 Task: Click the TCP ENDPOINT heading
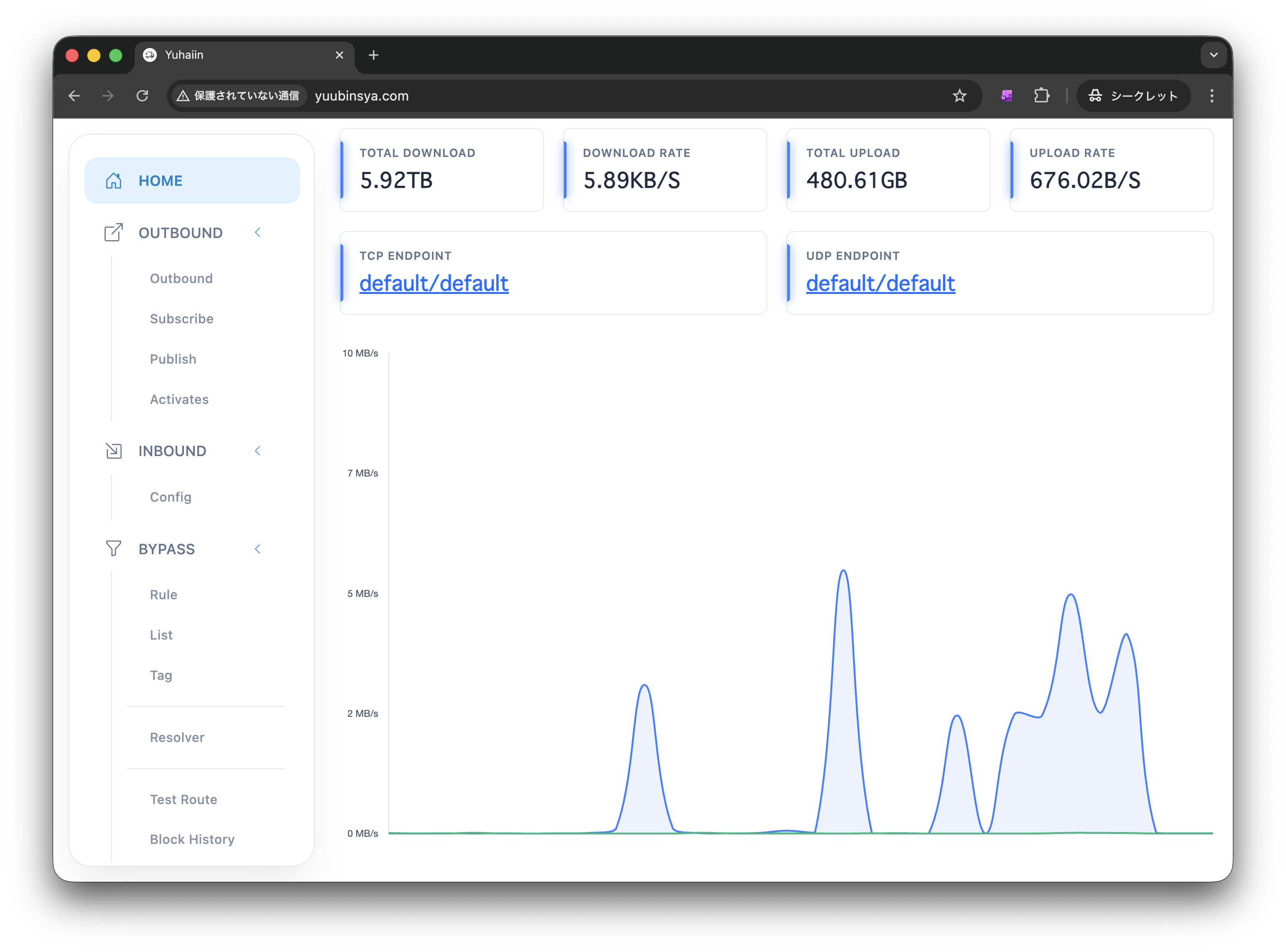(x=405, y=256)
